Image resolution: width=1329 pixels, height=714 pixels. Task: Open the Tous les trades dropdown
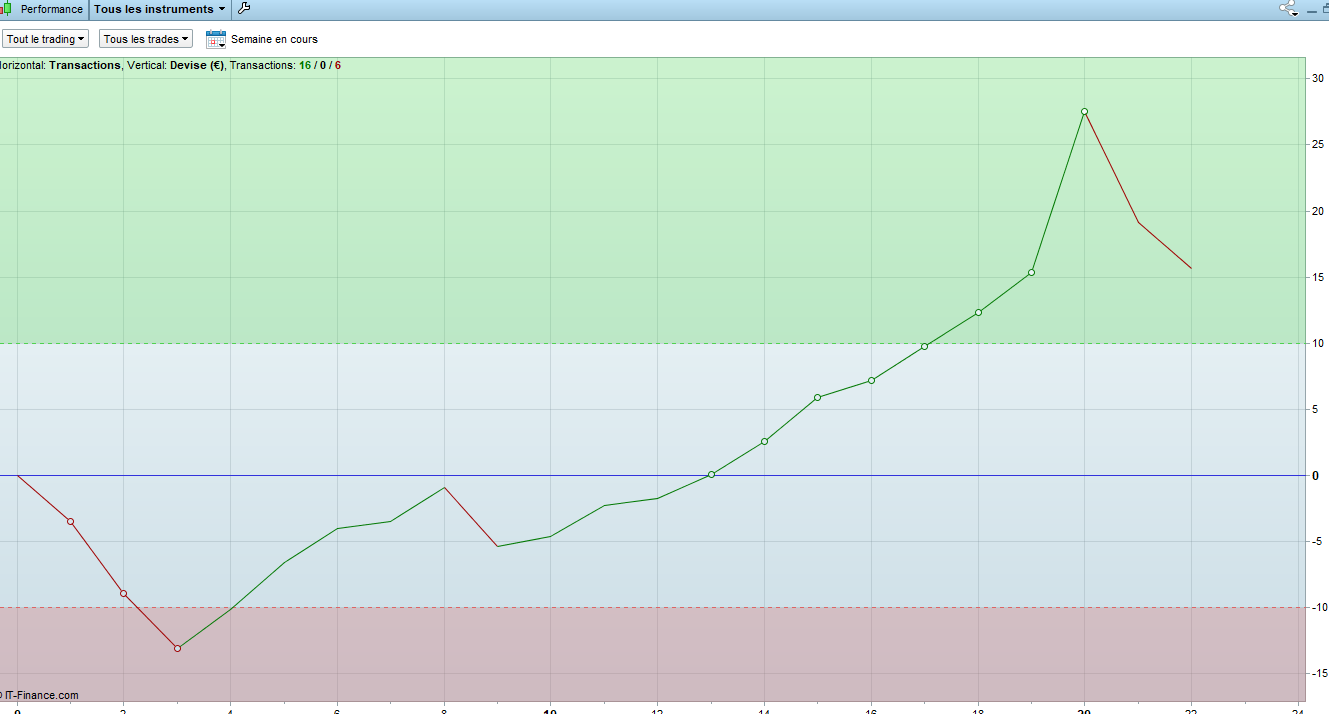pos(145,39)
